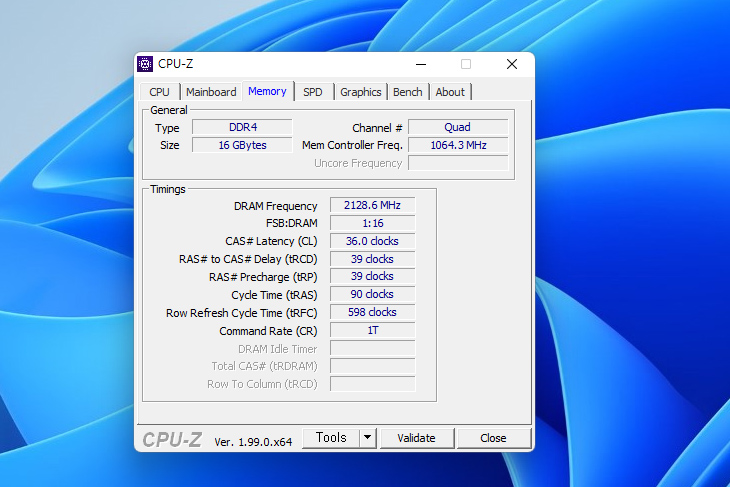
Task: Click the 2128.6 MHz DRAM frequency value
Action: pyautogui.click(x=372, y=205)
